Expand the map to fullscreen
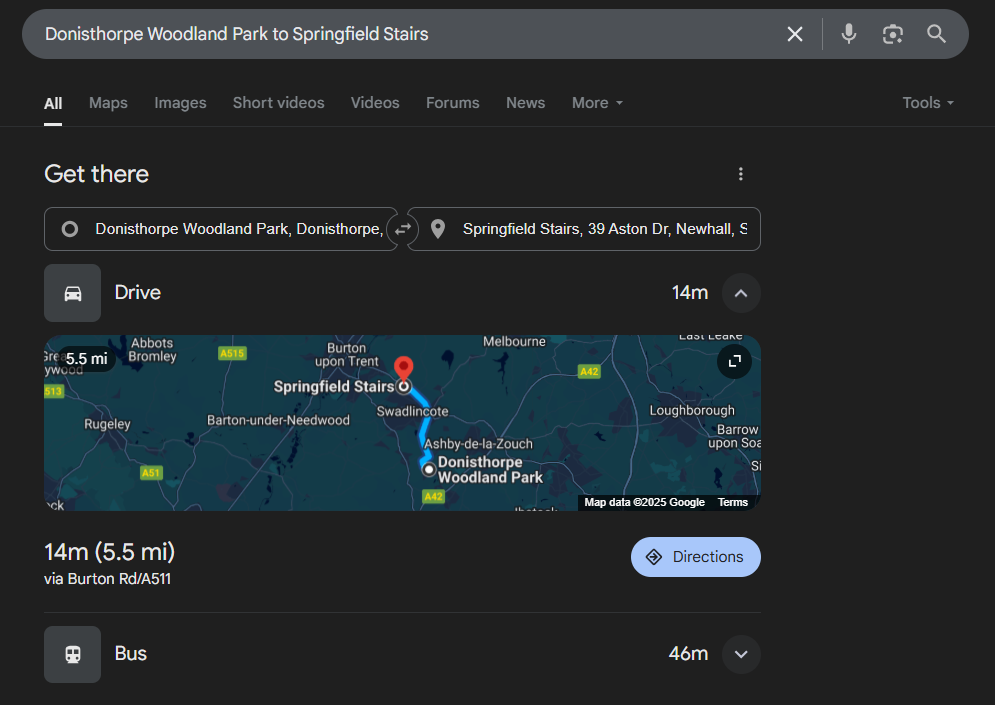Image resolution: width=995 pixels, height=705 pixels. tap(735, 361)
